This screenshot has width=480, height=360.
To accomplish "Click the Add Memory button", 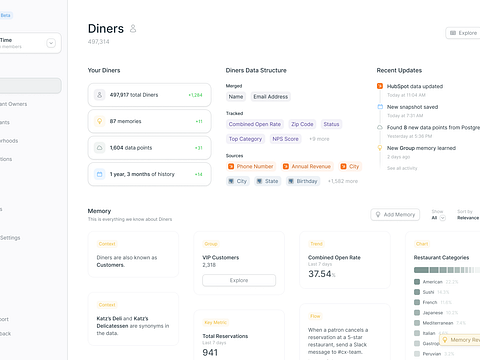I will click(x=395, y=215).
